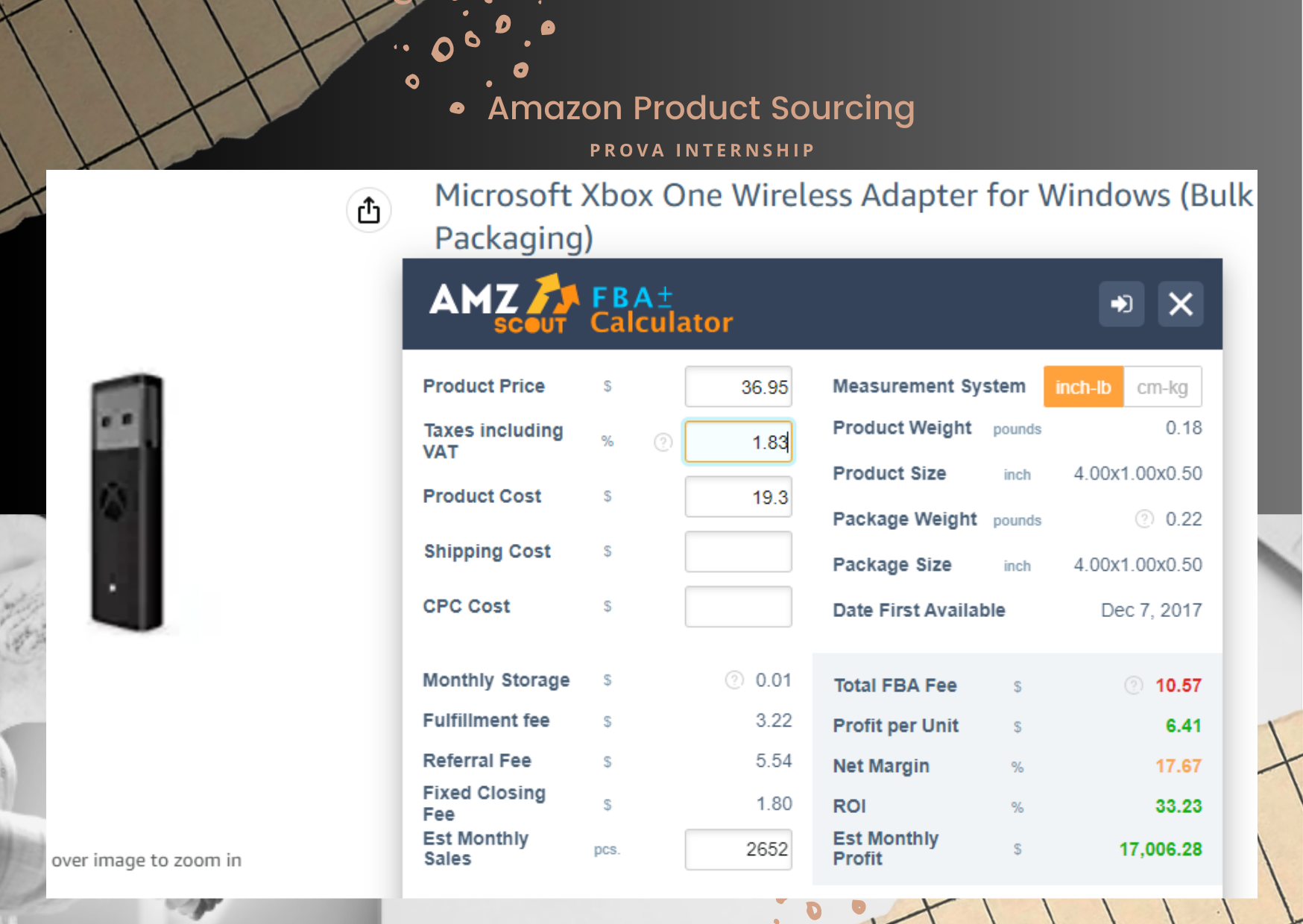Open help icon next to Monthly Storage
Image resolution: width=1303 pixels, height=924 pixels.
point(734,680)
